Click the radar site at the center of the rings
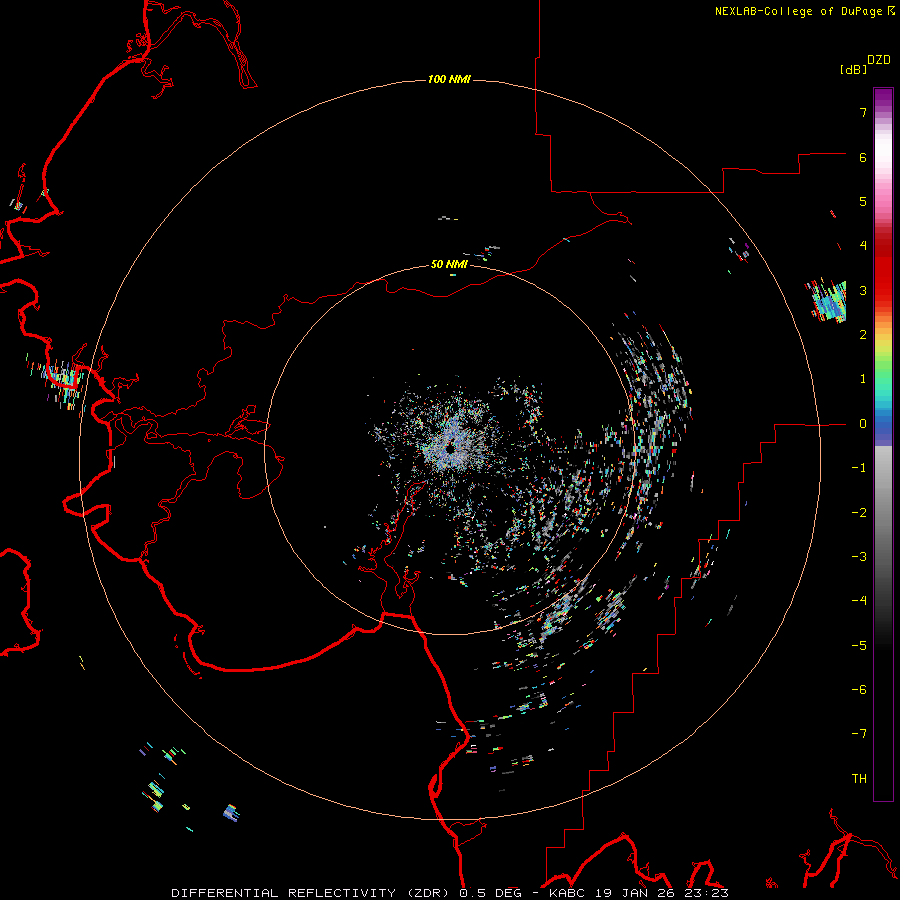Viewport: 900px width, 900px height. click(450, 448)
